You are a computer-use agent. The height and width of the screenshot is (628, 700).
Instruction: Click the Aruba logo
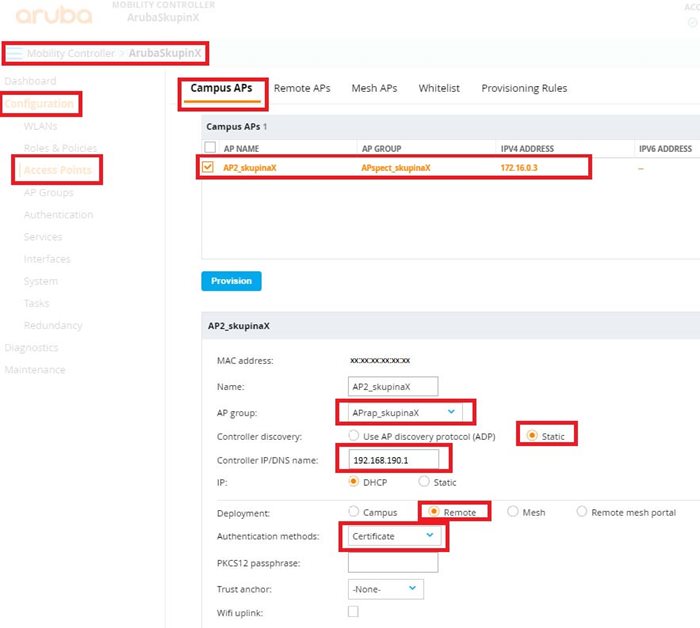pos(54,15)
